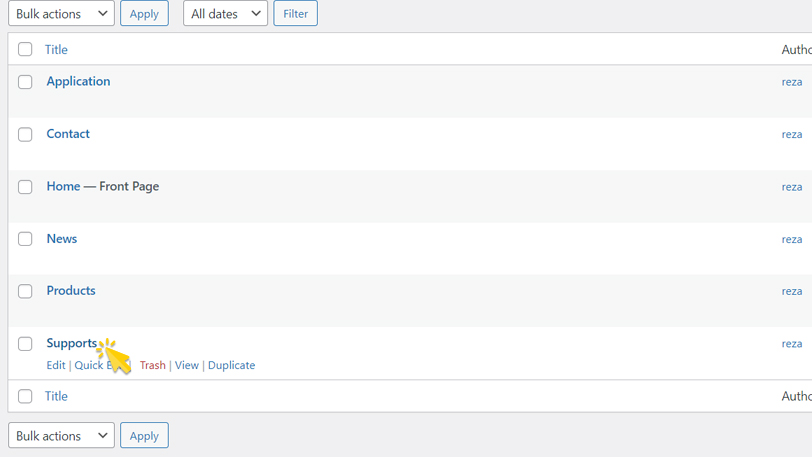Check the Application page checkbox
The image size is (812, 457).
[25, 82]
